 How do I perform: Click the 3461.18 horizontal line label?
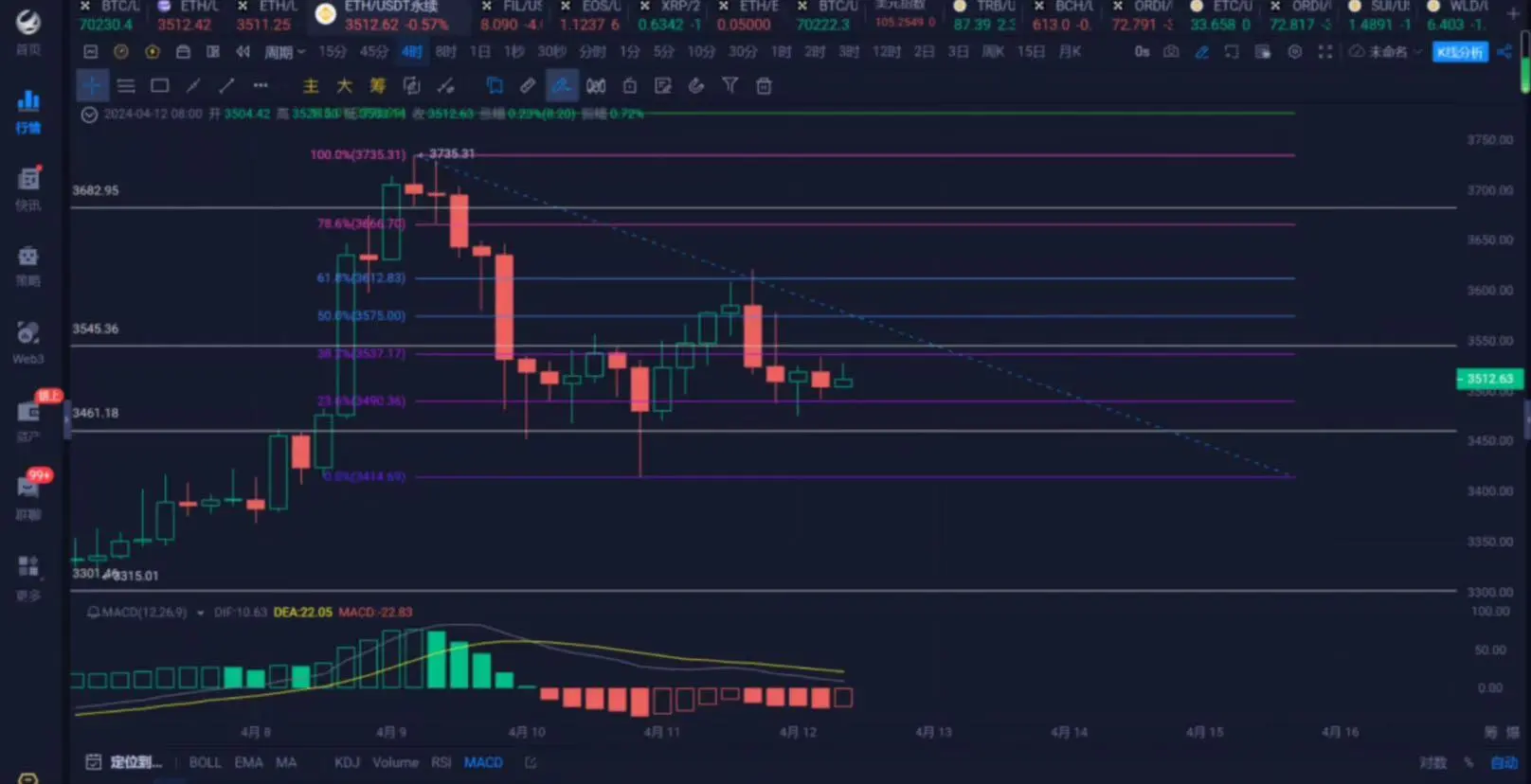[96, 414]
